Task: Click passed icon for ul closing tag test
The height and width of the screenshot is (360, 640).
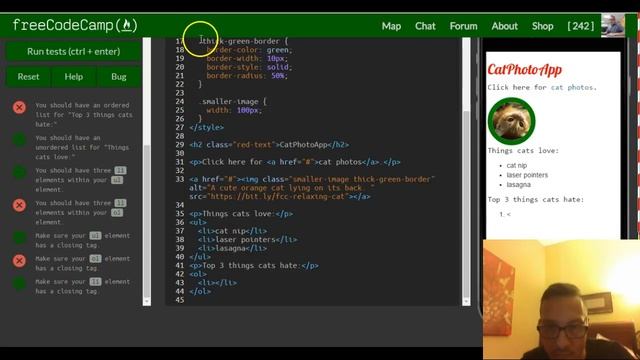Action: click(19, 238)
